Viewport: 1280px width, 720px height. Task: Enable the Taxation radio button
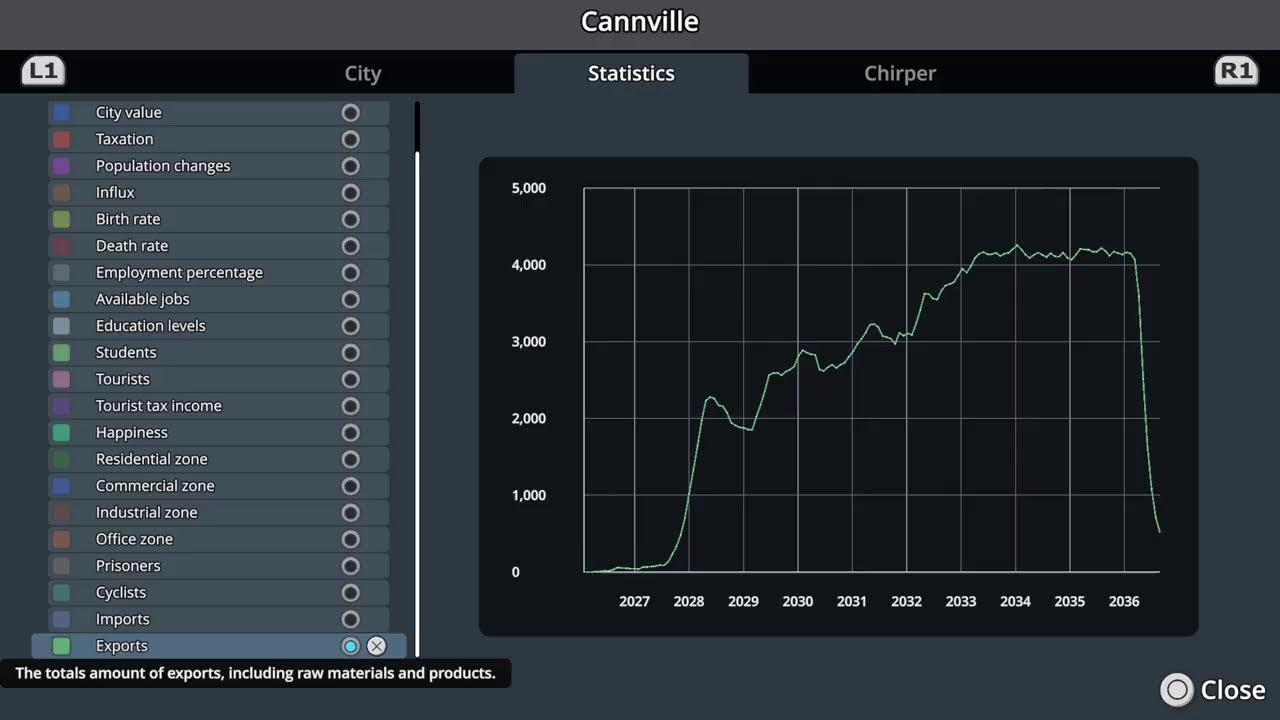(x=350, y=139)
